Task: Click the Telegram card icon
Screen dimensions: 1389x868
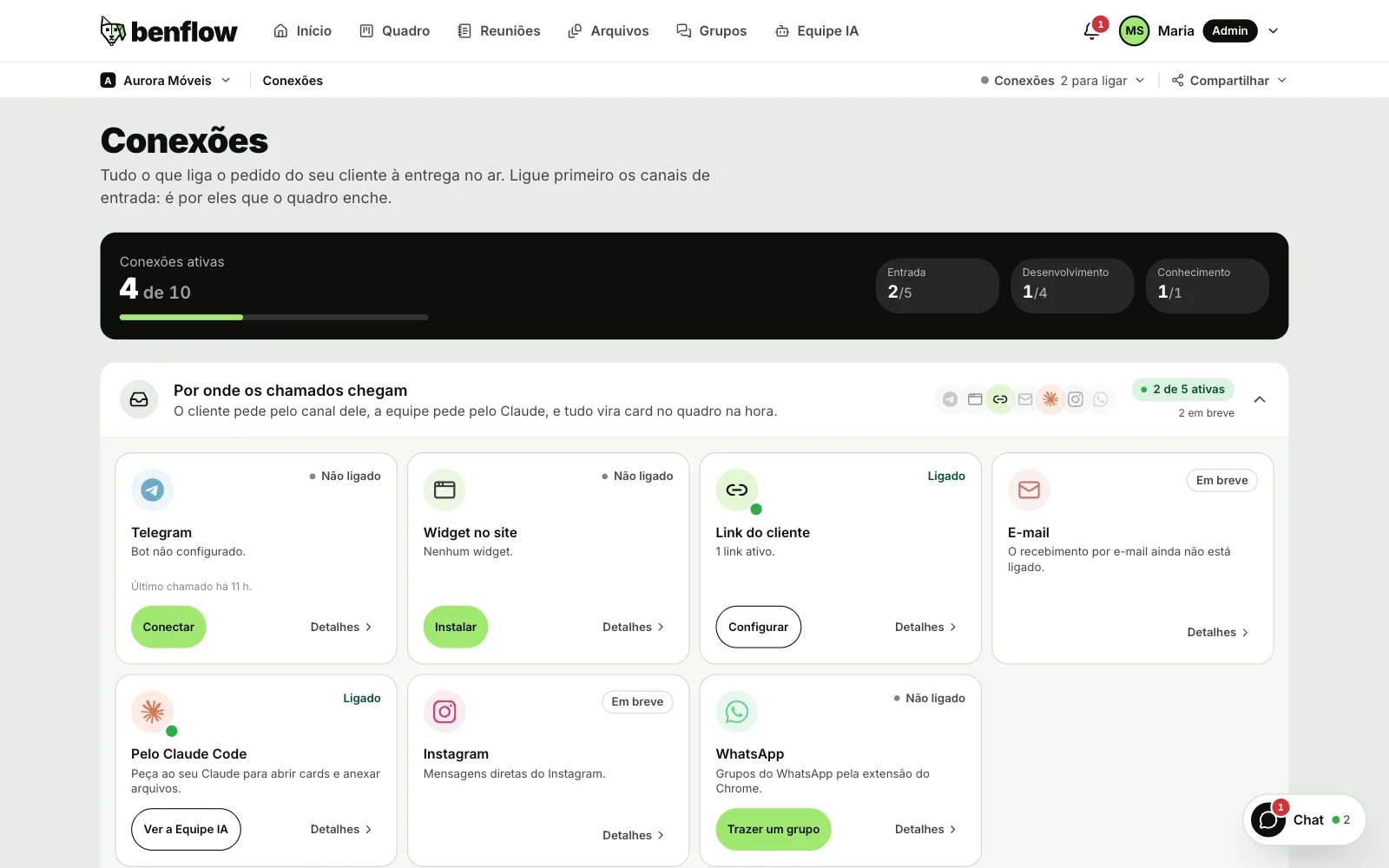Action: (153, 490)
